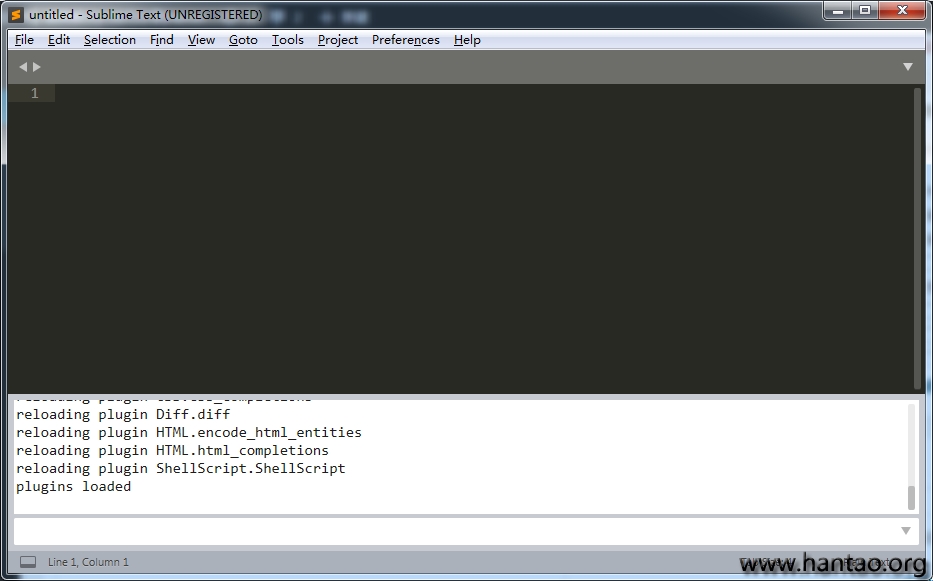Image resolution: width=933 pixels, height=581 pixels.
Task: Open the Goto menu
Action: tap(243, 40)
